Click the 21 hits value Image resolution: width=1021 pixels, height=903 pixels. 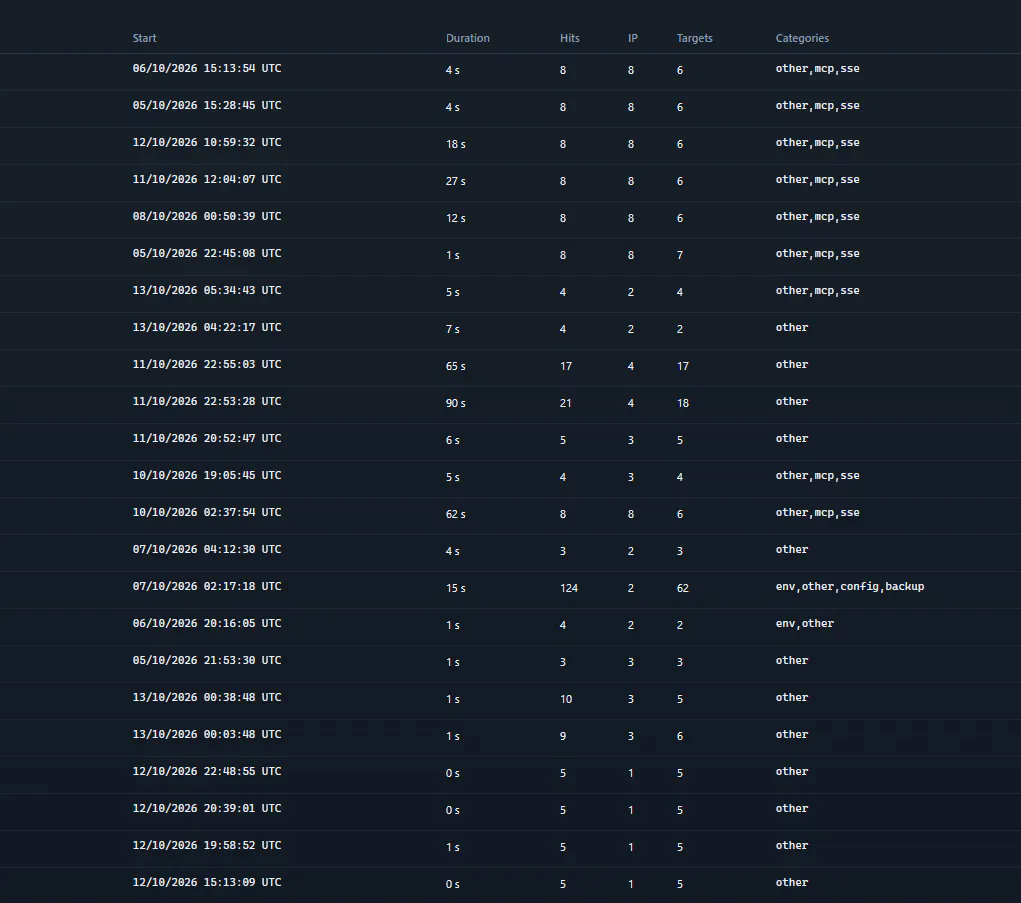[x=566, y=404]
